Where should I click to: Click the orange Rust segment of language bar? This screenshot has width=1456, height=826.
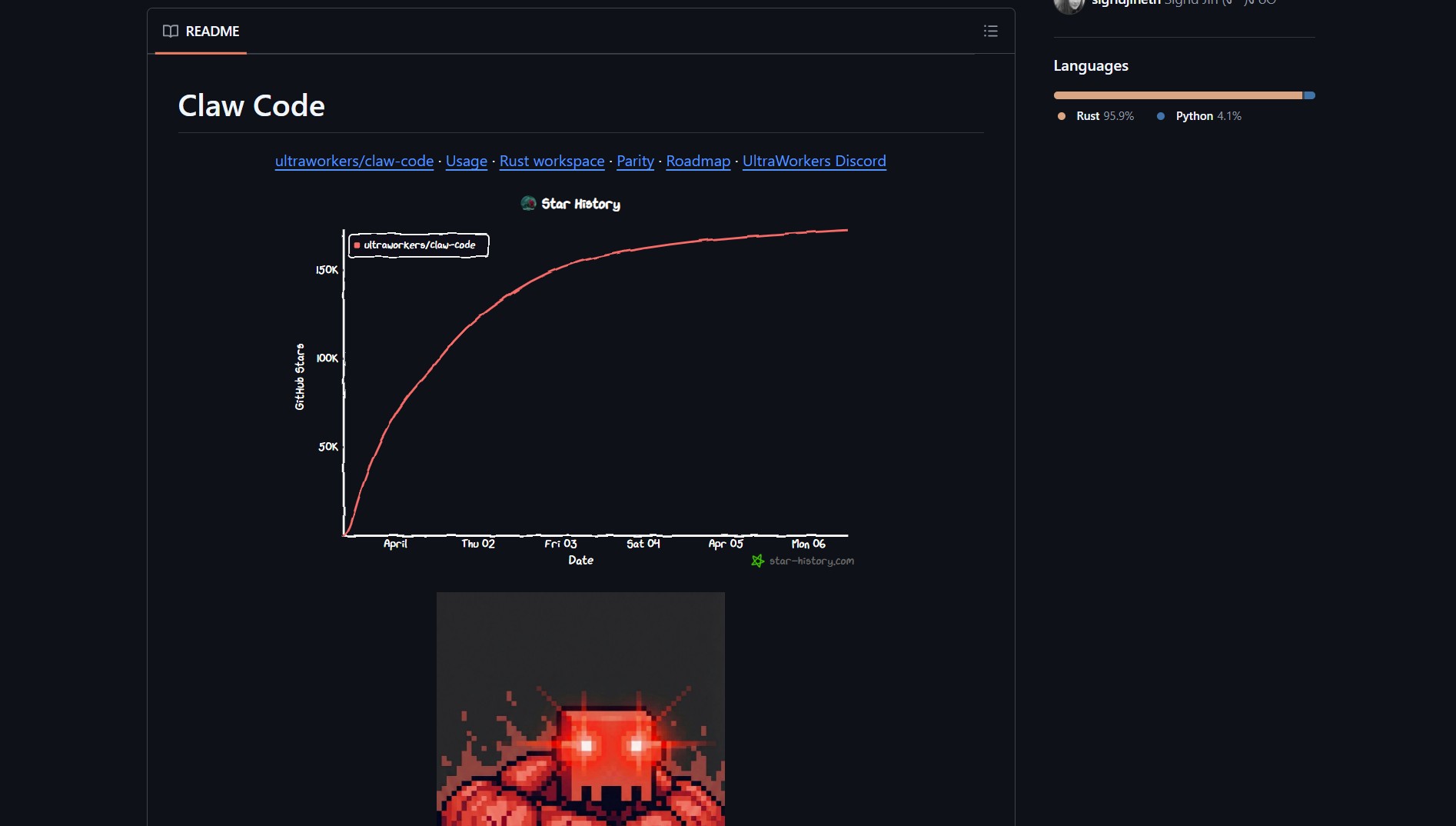coord(1177,95)
